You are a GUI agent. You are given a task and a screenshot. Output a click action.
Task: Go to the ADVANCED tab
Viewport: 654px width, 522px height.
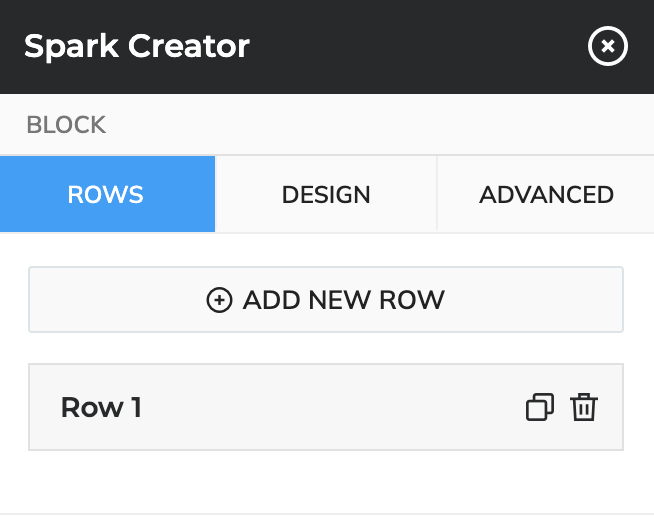click(x=546, y=194)
